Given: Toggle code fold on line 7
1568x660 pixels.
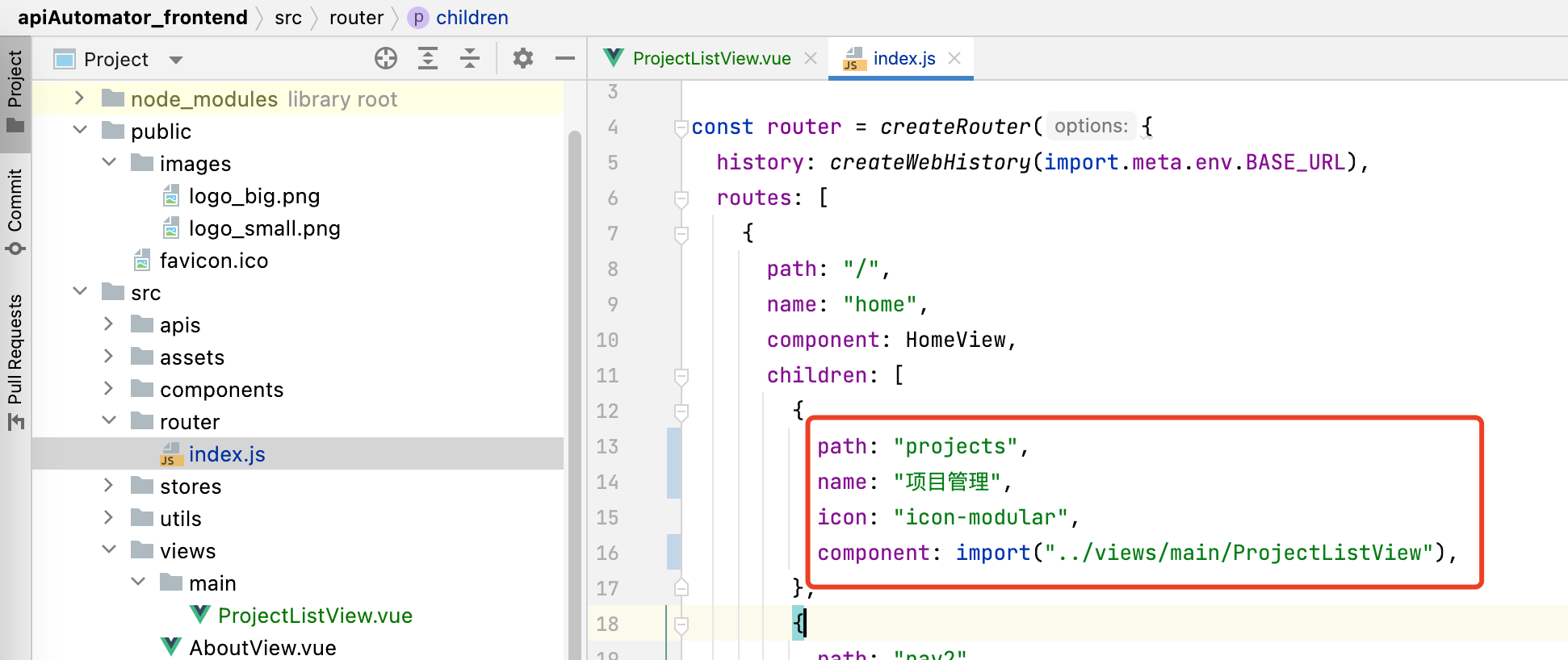Looking at the screenshot, I should pyautogui.click(x=681, y=234).
